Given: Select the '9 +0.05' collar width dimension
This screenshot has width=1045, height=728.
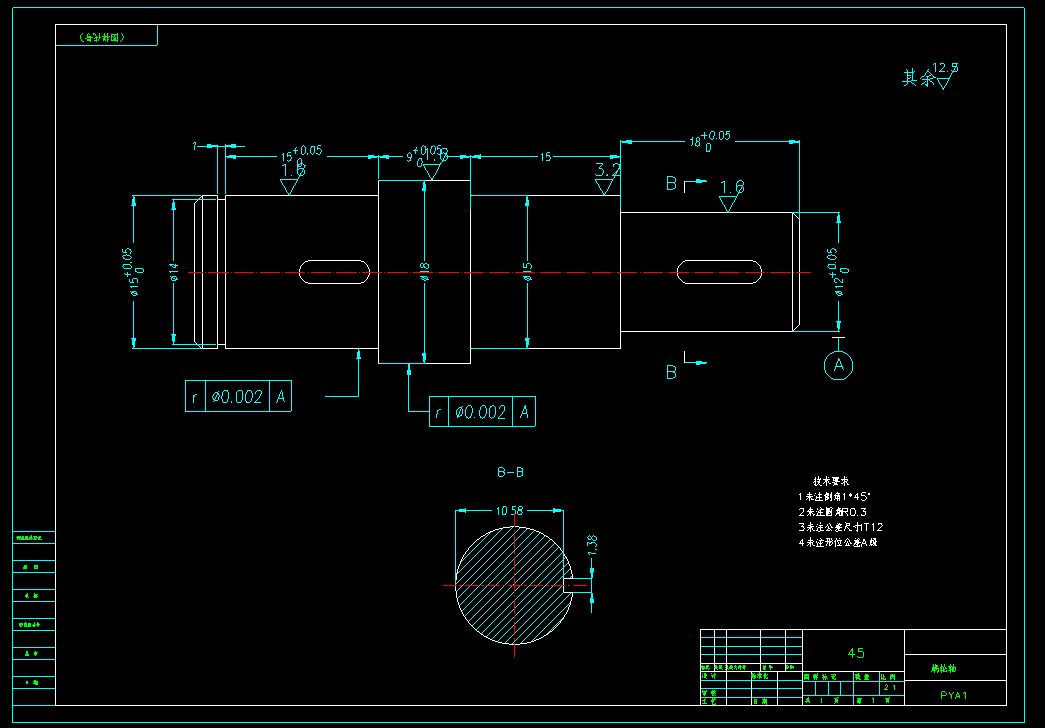Looking at the screenshot, I should [425, 155].
